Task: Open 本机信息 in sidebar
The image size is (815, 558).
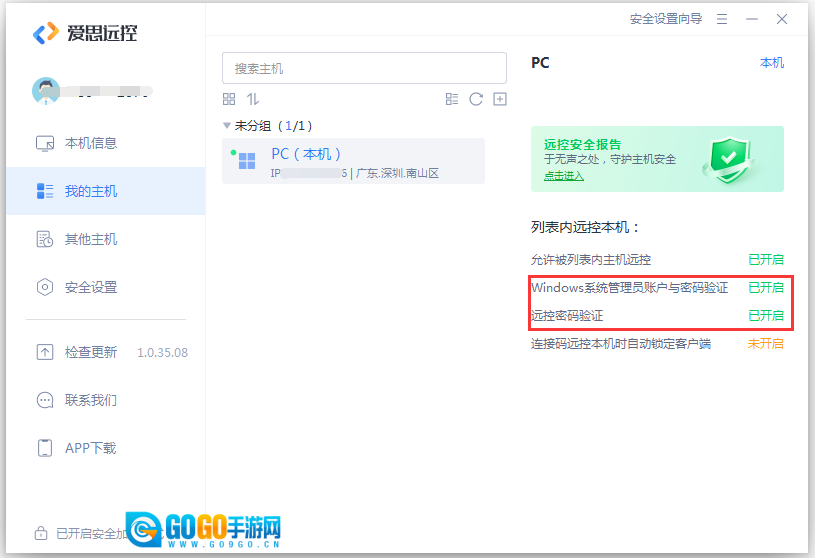Action: pyautogui.click(x=90, y=143)
